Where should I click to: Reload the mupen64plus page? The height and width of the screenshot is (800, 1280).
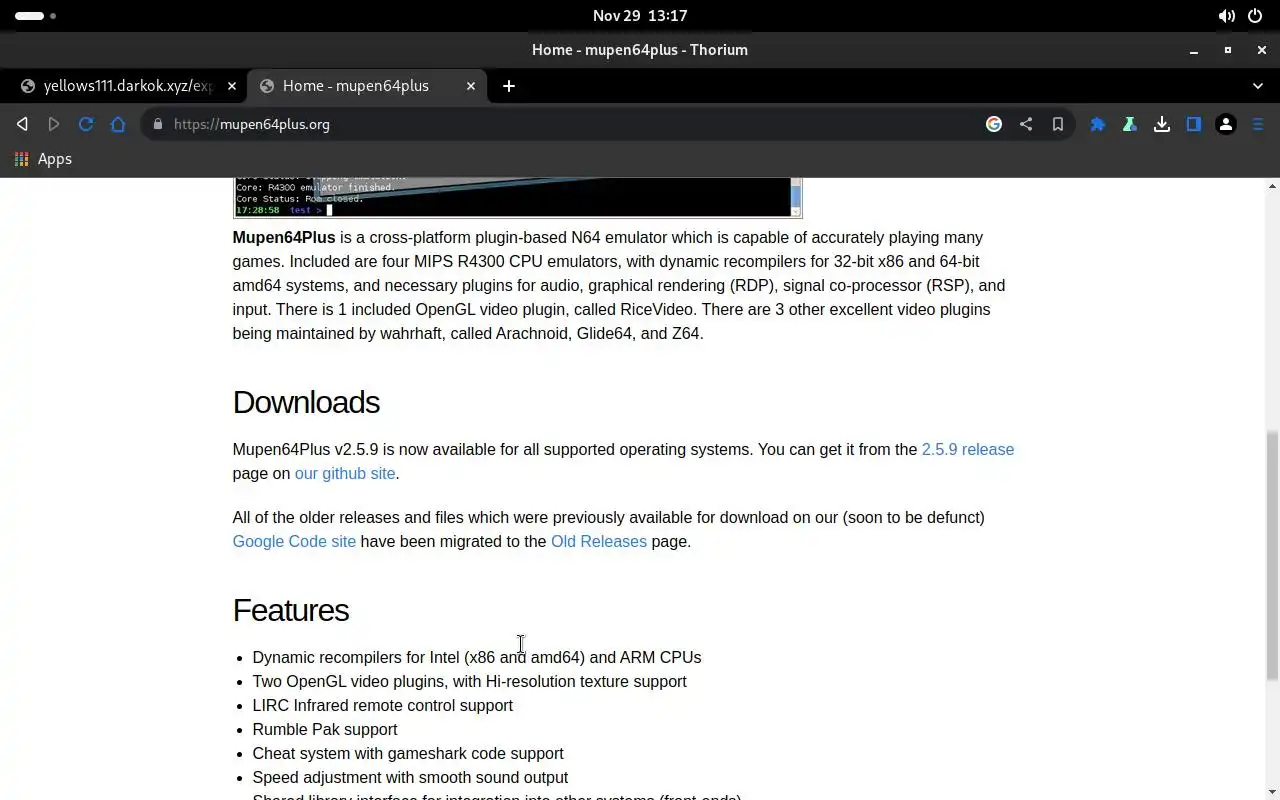pos(86,124)
